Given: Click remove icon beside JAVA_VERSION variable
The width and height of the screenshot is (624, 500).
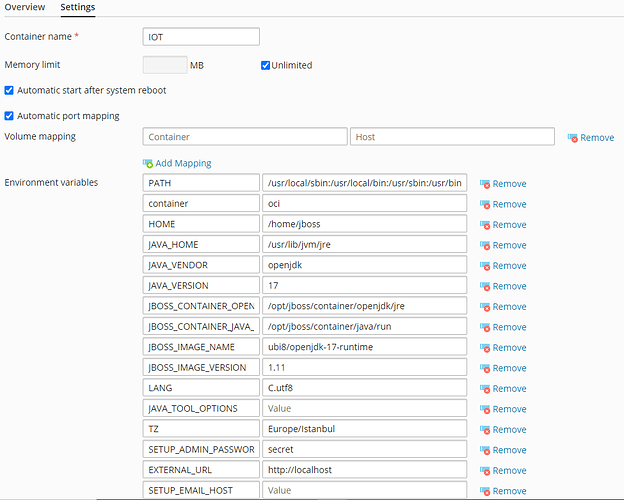Looking at the screenshot, I should pos(485,286).
